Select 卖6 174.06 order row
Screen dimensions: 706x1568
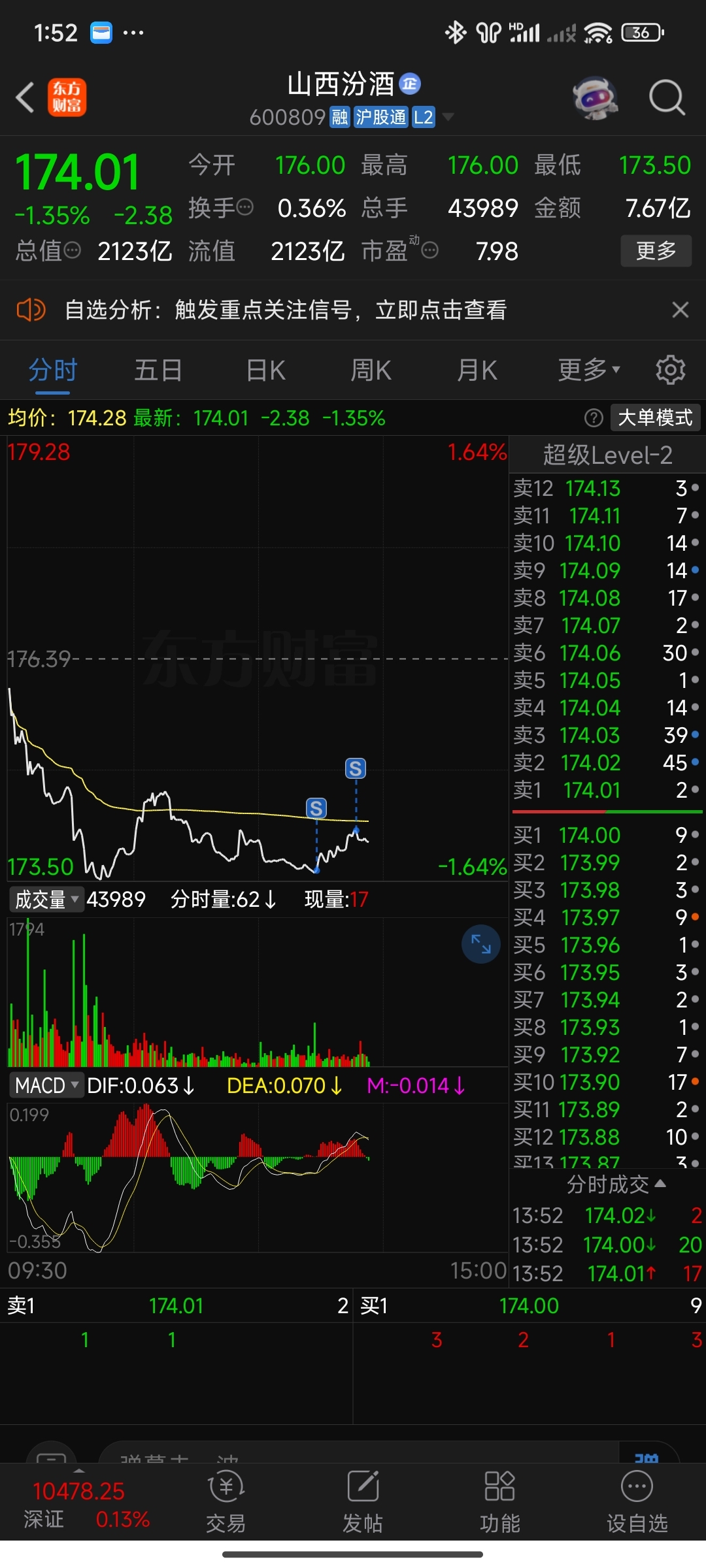(x=607, y=653)
